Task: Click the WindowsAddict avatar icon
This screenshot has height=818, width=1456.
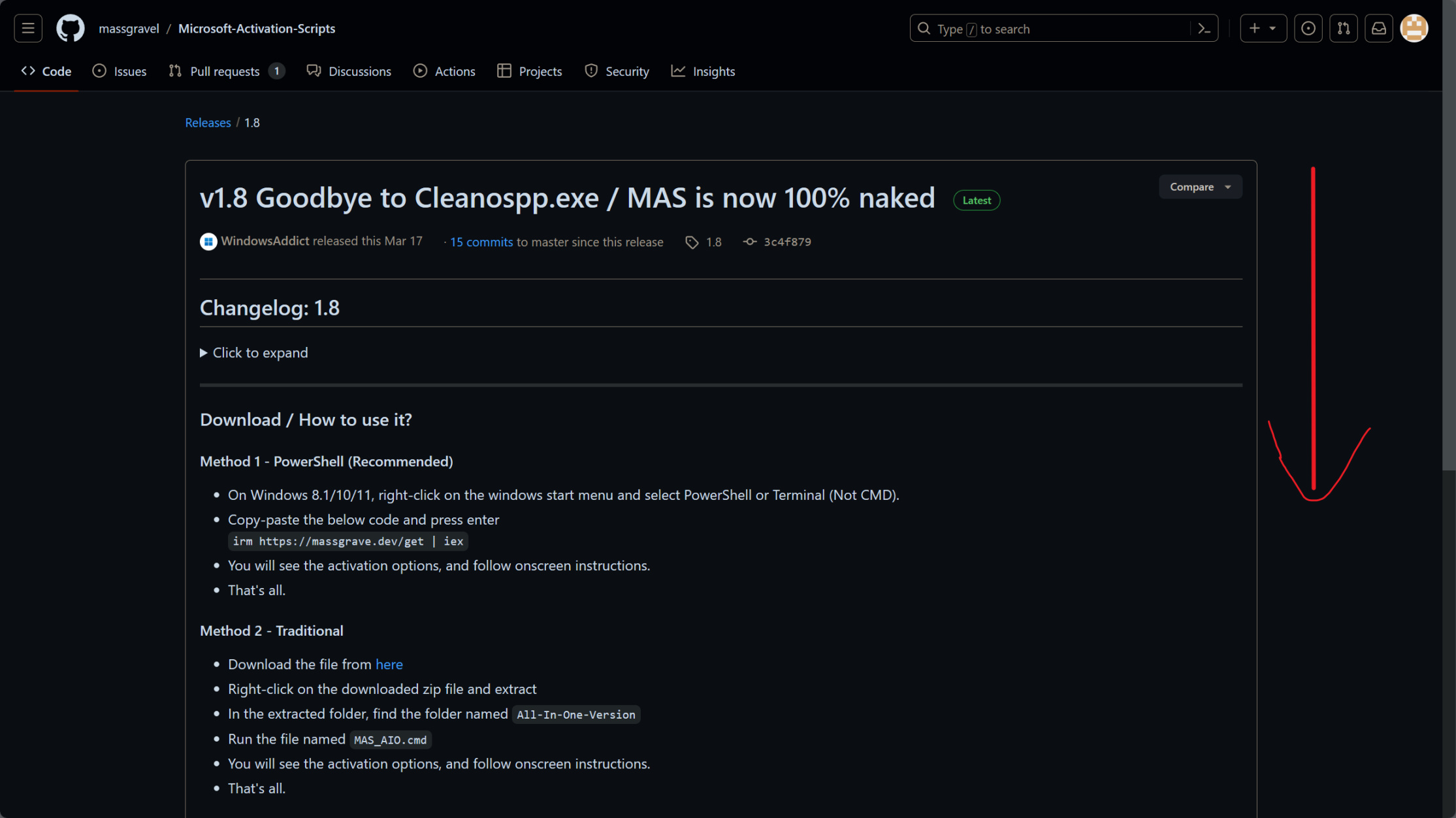Action: coord(208,242)
